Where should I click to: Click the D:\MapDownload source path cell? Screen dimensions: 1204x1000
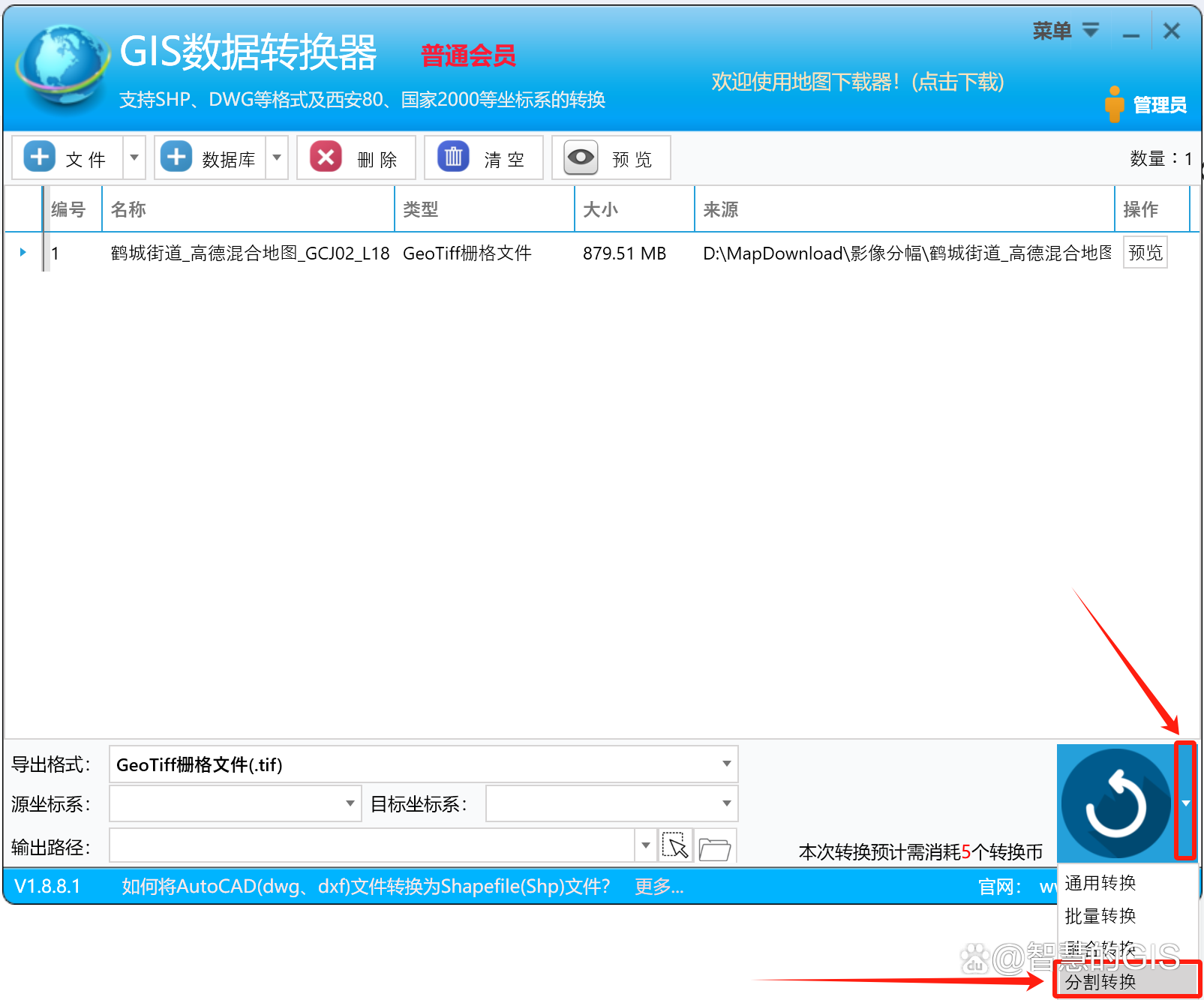(x=906, y=254)
